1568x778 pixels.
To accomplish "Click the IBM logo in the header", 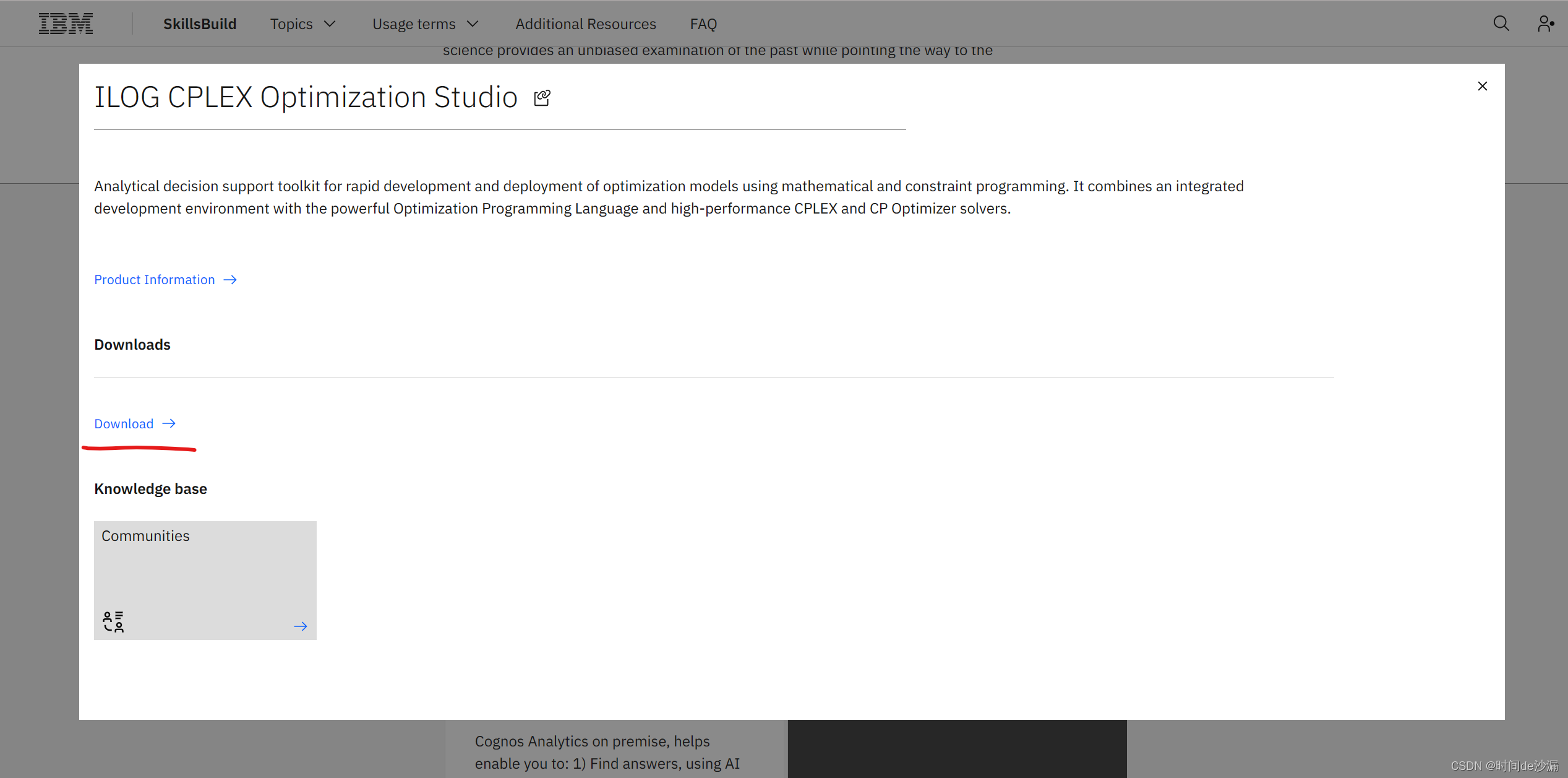I will (x=66, y=24).
